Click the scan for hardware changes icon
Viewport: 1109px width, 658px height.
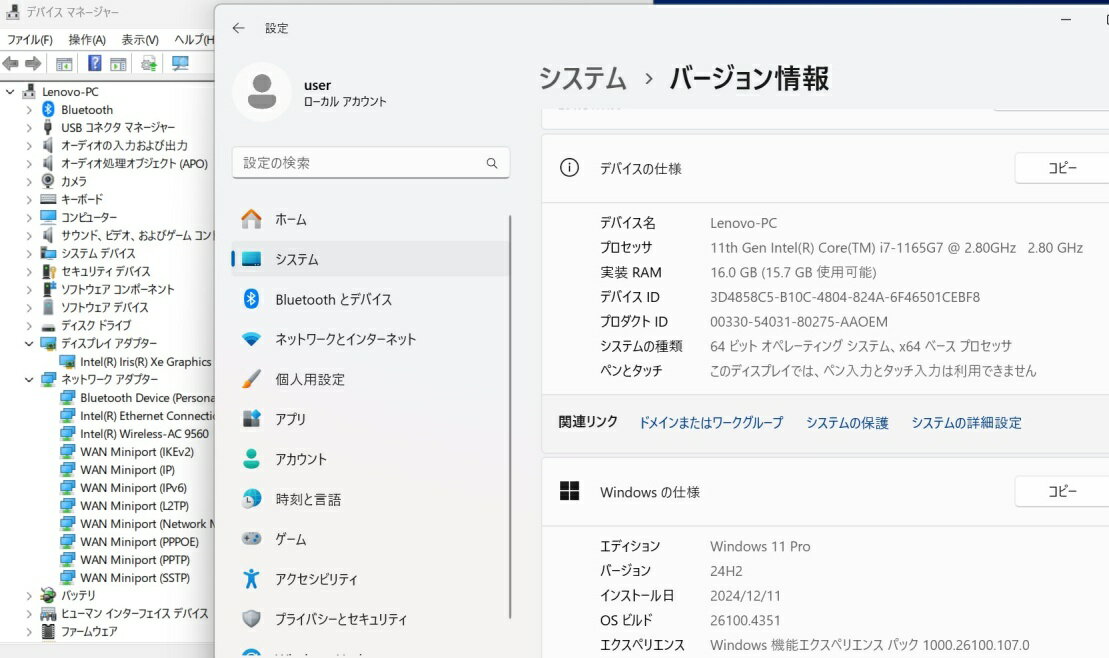click(180, 64)
